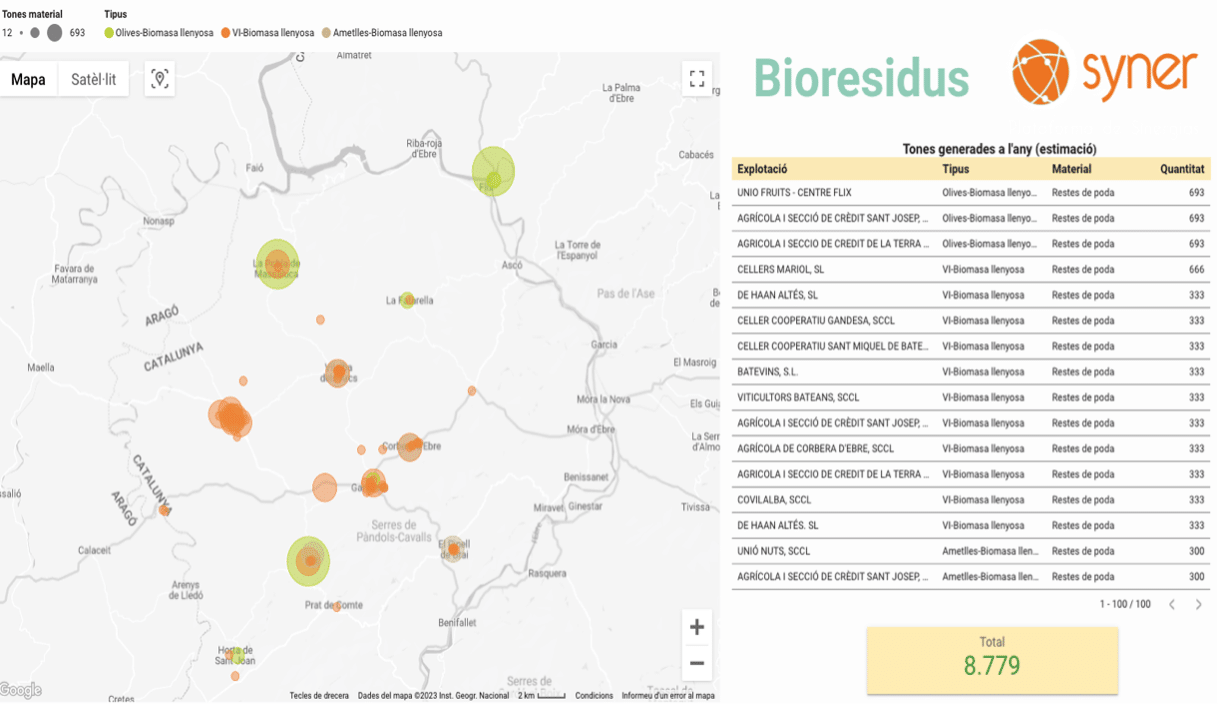Viewport: 1222px width, 708px height.
Task: Click green bubble at La Pobla de Massaluca
Action: 277,264
